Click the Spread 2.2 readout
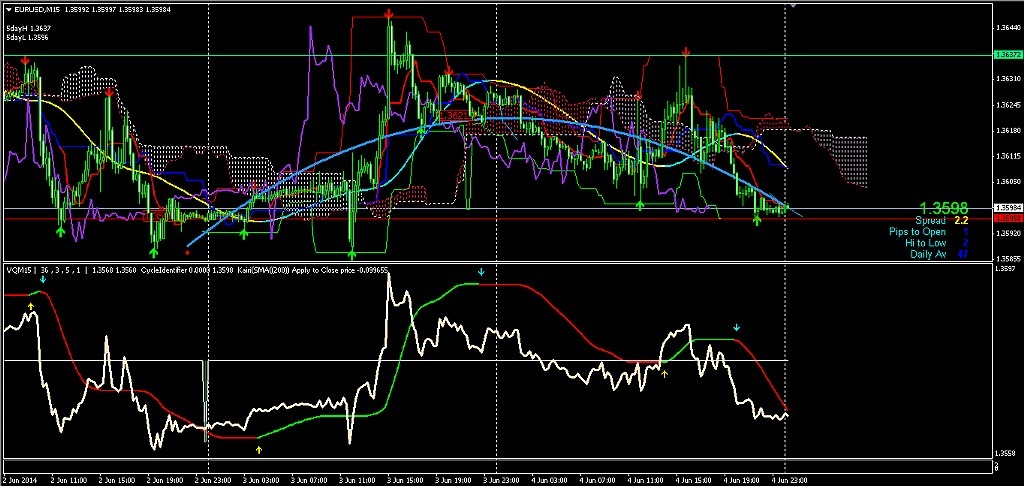This screenshot has width=1024, height=486. click(x=941, y=220)
